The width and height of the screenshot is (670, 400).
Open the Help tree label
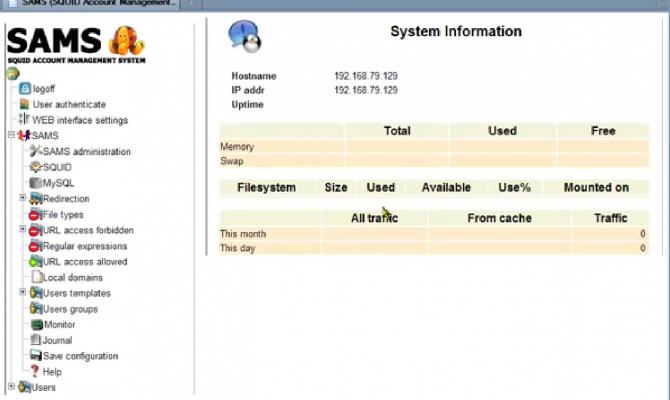52,372
